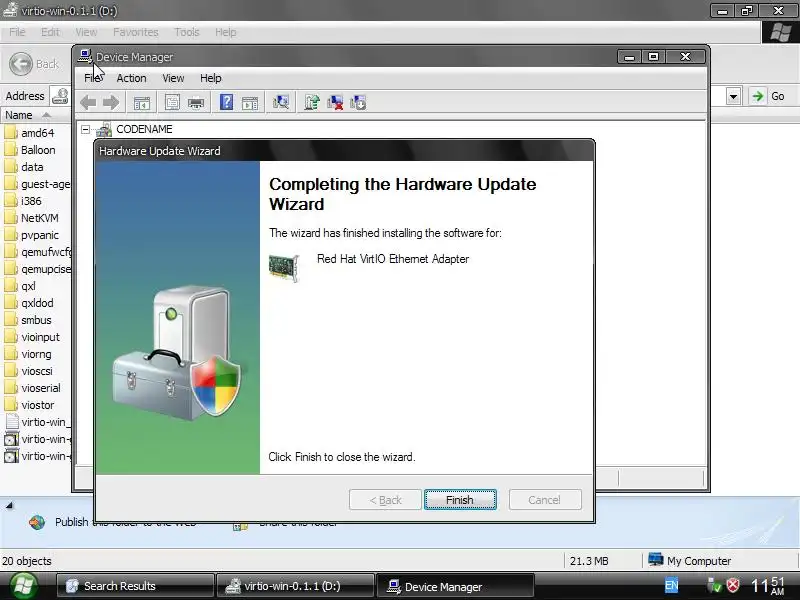Click the Red Hat VirtIO network card icon
This screenshot has height=600, width=800.
click(284, 267)
